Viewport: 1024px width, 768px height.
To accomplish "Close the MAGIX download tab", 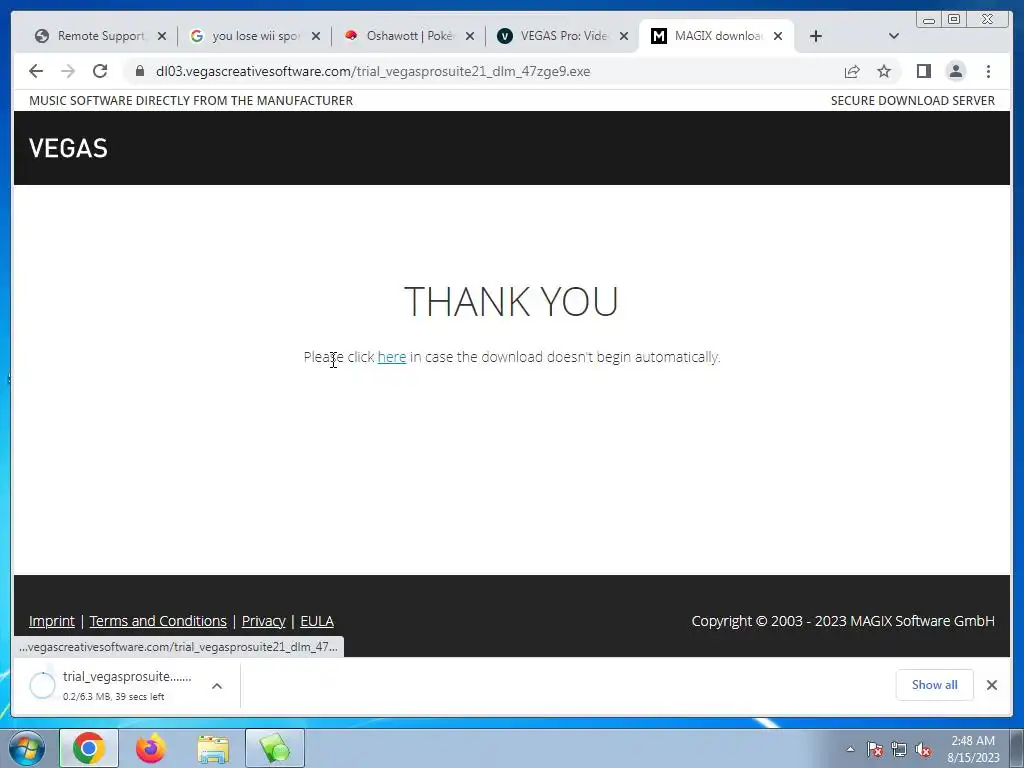I will click(x=778, y=36).
